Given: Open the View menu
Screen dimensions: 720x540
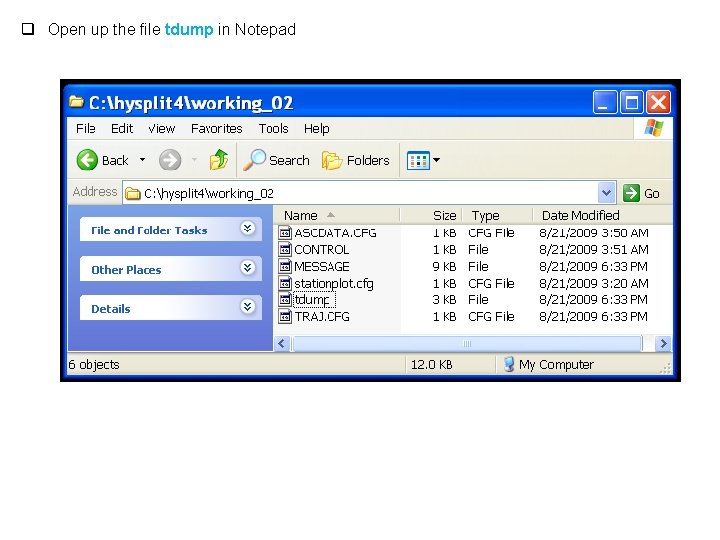Looking at the screenshot, I should 162,129.
